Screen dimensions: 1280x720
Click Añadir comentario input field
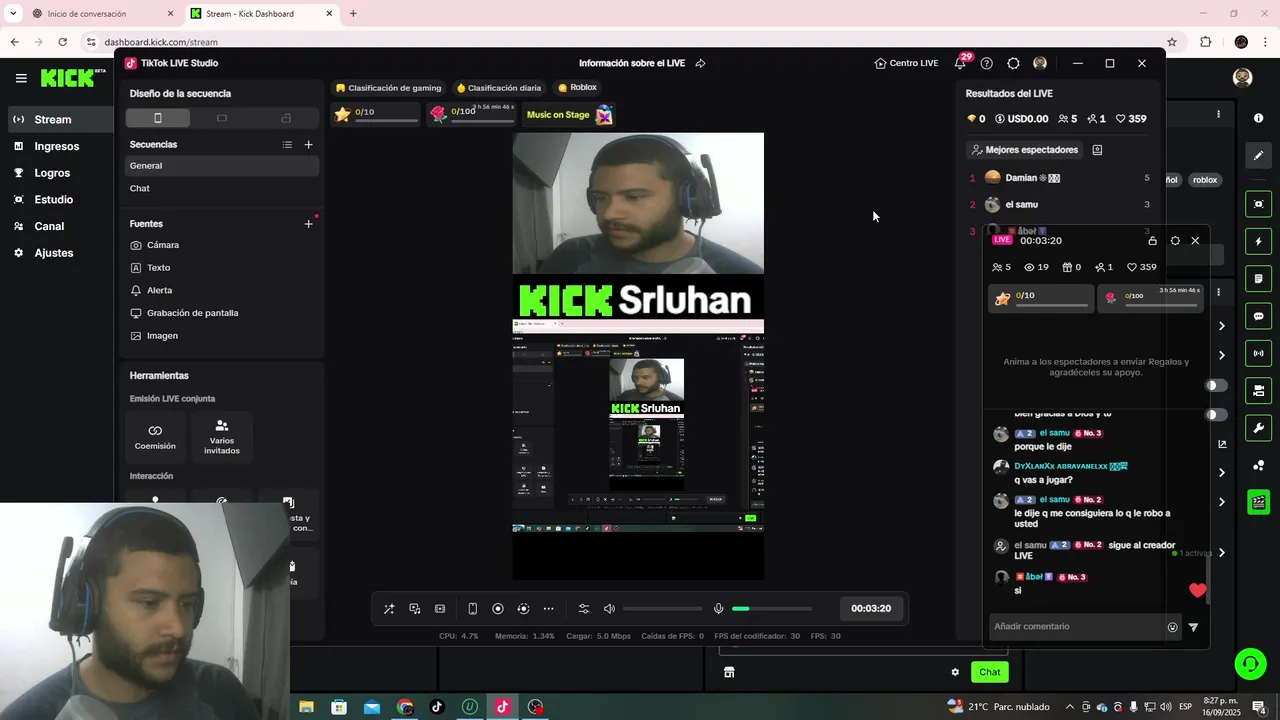(x=1076, y=627)
